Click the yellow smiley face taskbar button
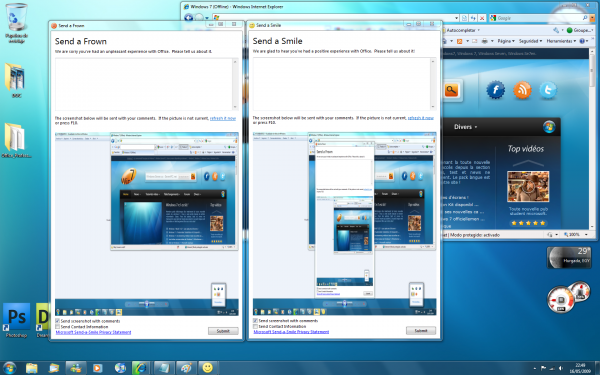 pyautogui.click(x=208, y=368)
